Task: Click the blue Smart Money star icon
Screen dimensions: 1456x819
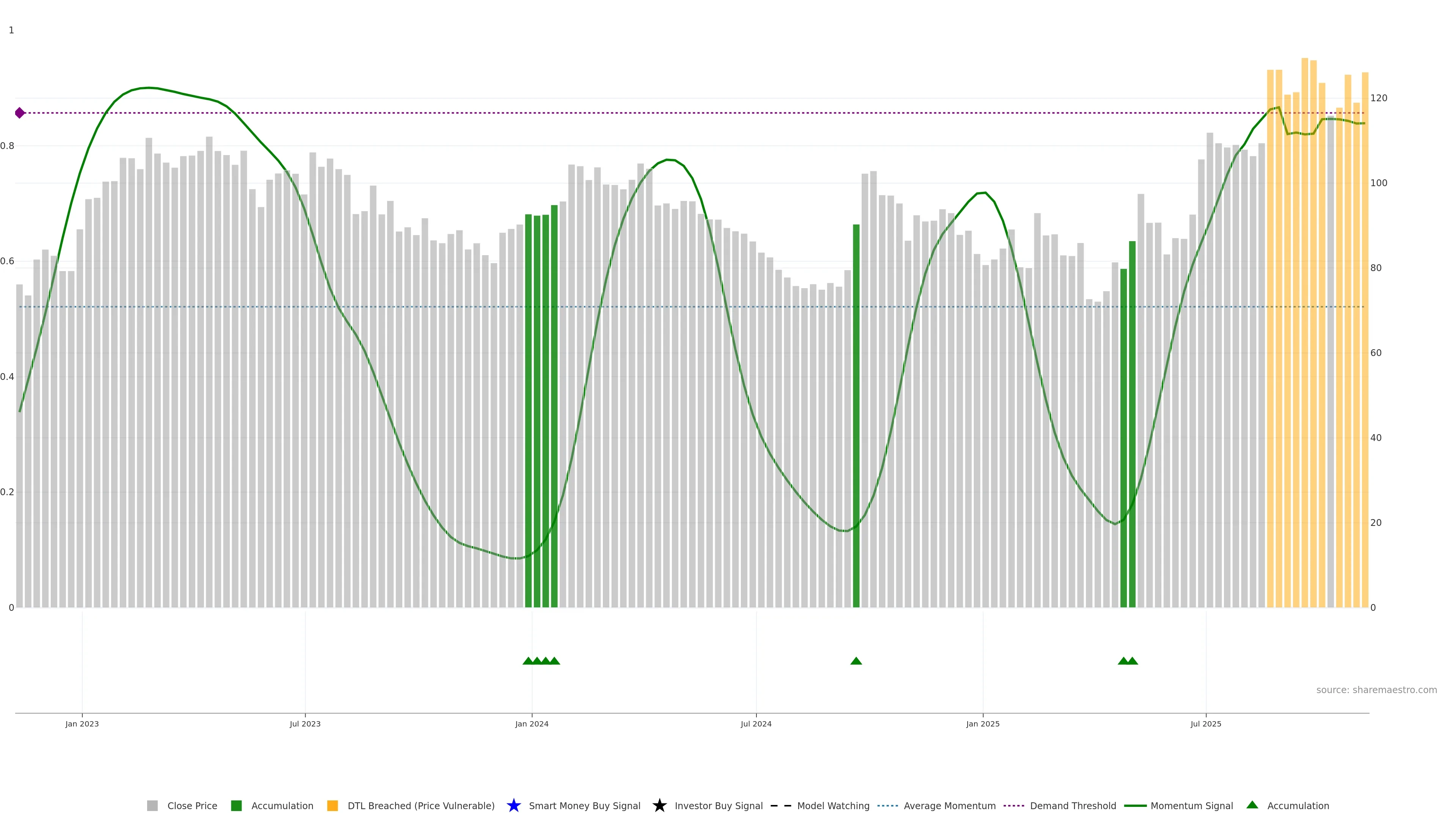Action: 514,806
